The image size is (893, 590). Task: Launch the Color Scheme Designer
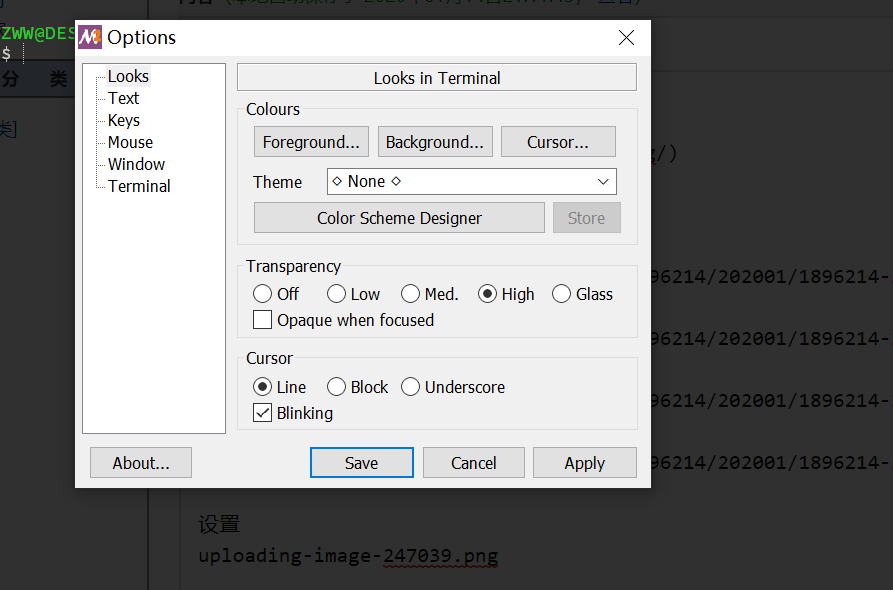click(x=399, y=218)
